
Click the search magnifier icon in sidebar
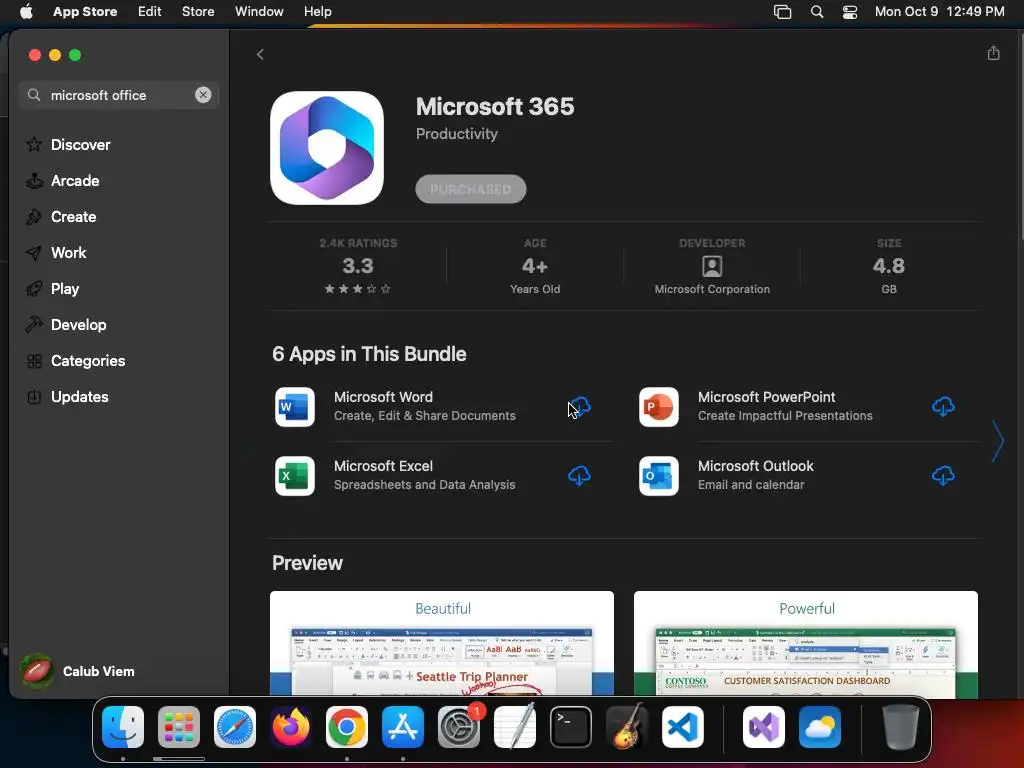(x=34, y=95)
